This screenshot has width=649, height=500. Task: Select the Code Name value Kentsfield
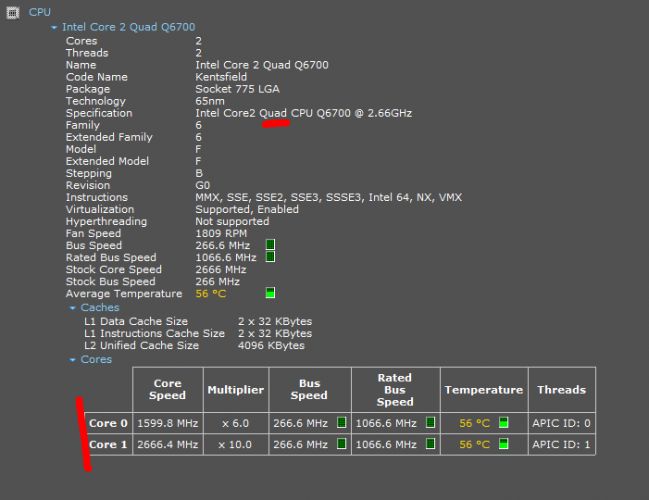(x=221, y=77)
